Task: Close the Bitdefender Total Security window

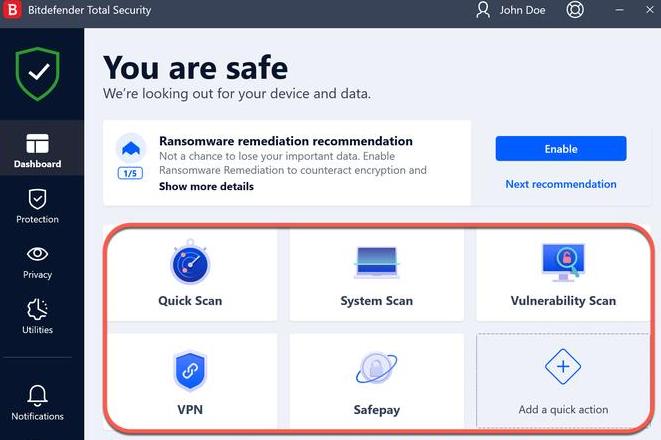Action: 650,9
